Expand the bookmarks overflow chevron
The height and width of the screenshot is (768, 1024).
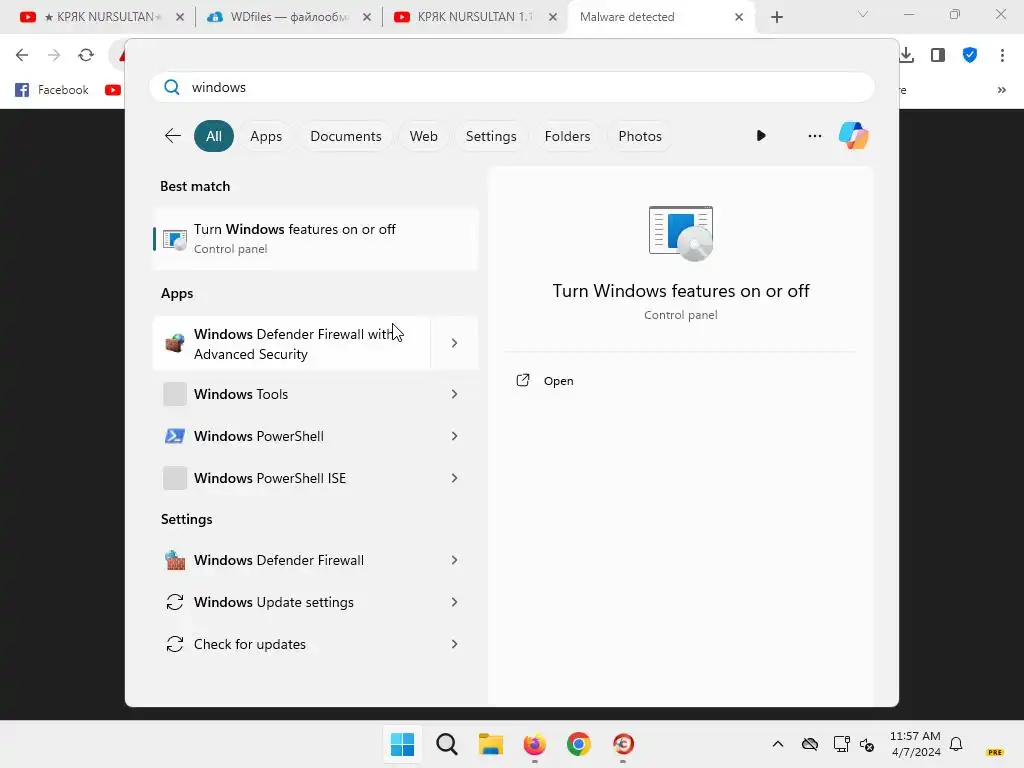[x=1002, y=90]
